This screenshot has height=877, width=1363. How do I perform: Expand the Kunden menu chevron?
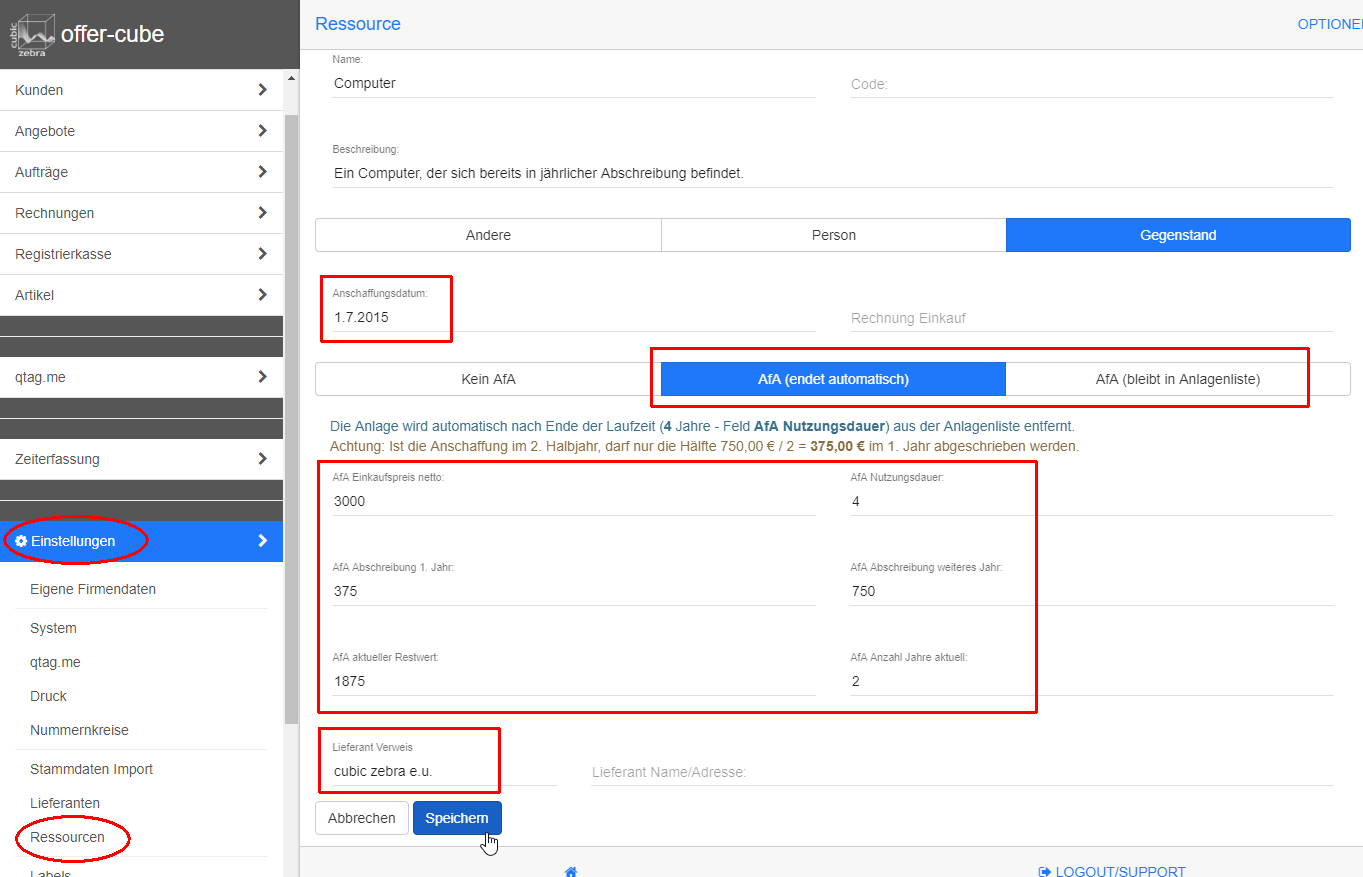[x=262, y=90]
